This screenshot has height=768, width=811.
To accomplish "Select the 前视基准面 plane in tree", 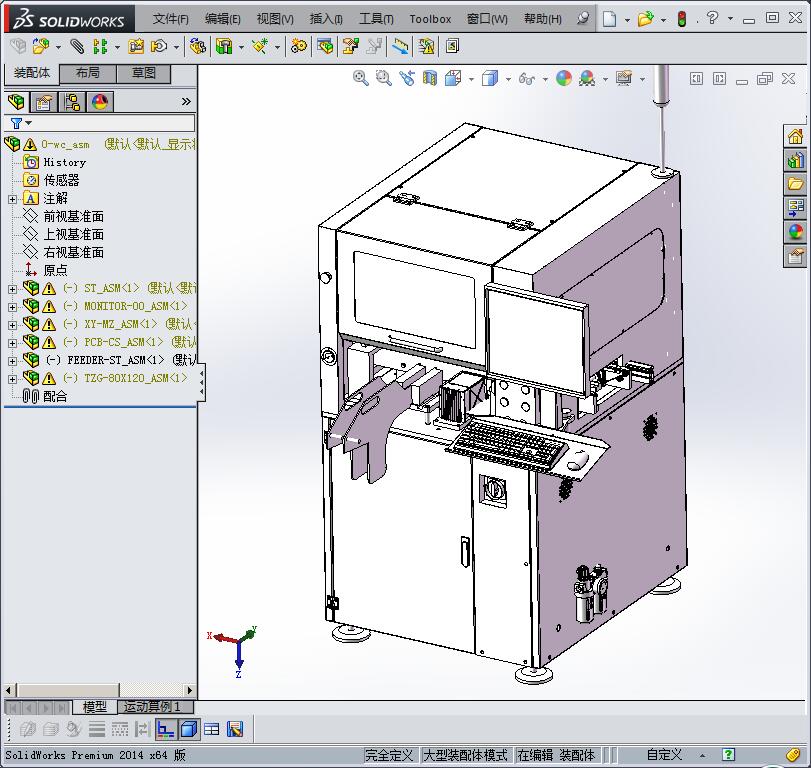I will click(73, 217).
